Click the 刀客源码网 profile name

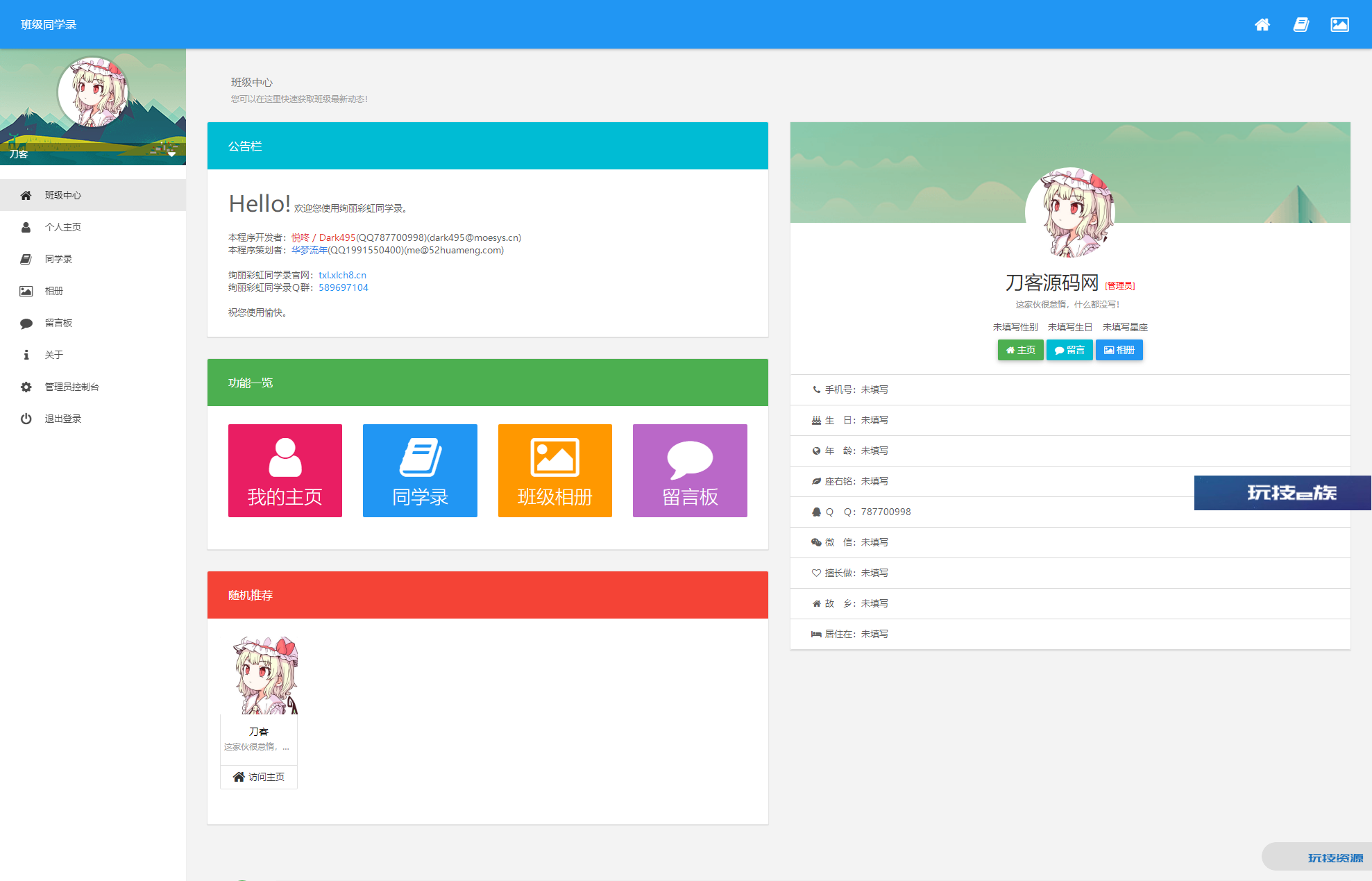coord(1052,283)
